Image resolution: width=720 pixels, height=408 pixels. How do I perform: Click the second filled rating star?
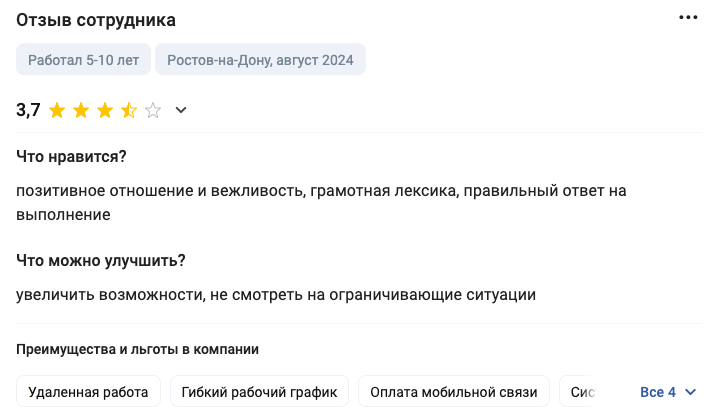tap(81, 111)
